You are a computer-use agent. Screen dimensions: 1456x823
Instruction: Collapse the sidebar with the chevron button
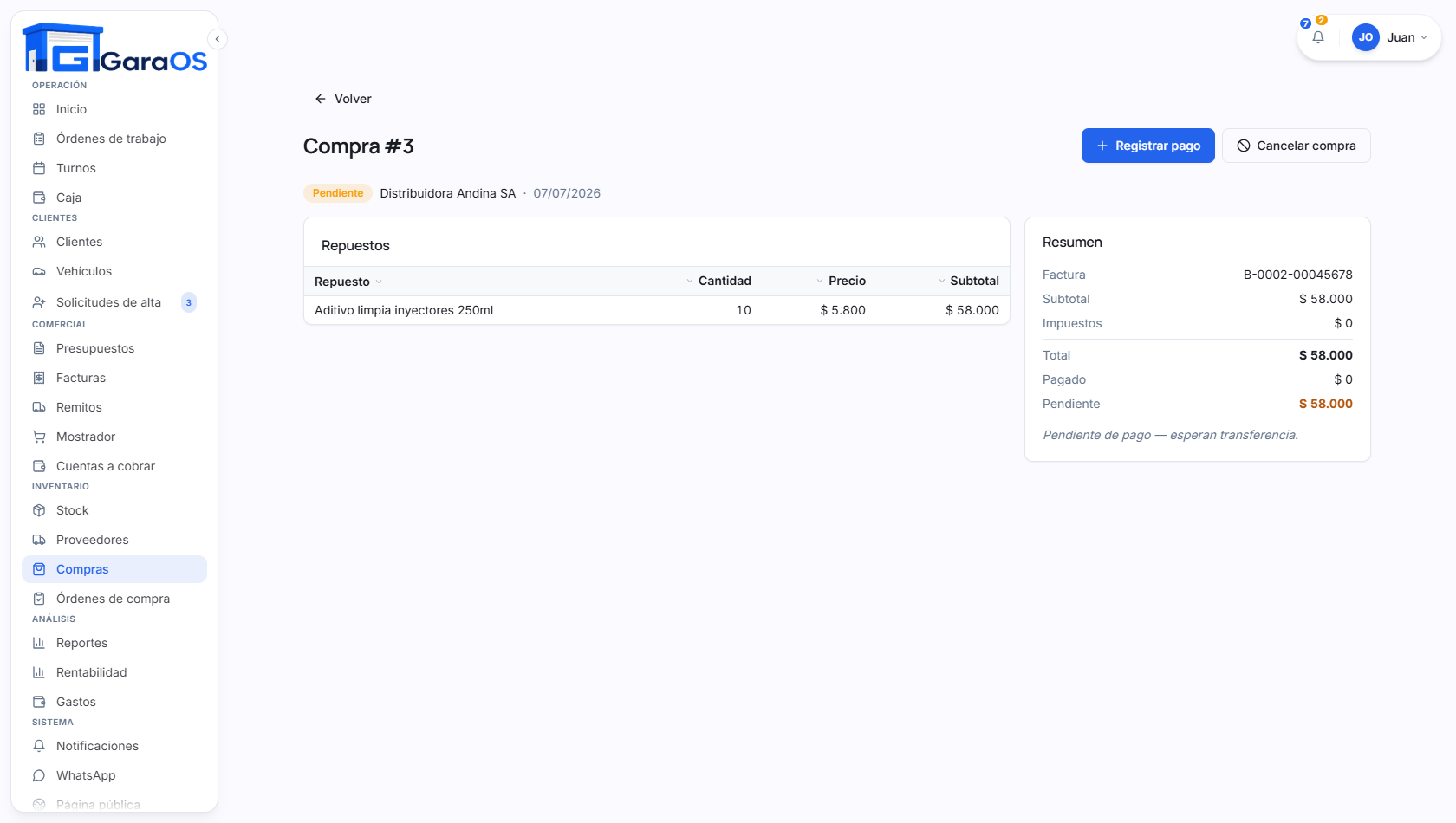[218, 39]
